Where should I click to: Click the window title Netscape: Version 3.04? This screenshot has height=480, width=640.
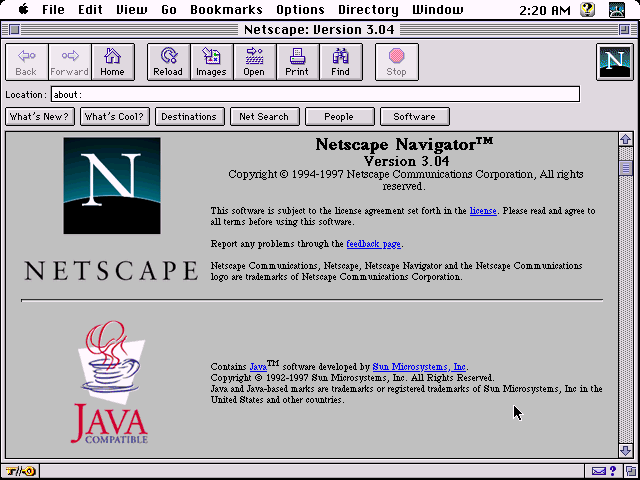pyautogui.click(x=319, y=29)
